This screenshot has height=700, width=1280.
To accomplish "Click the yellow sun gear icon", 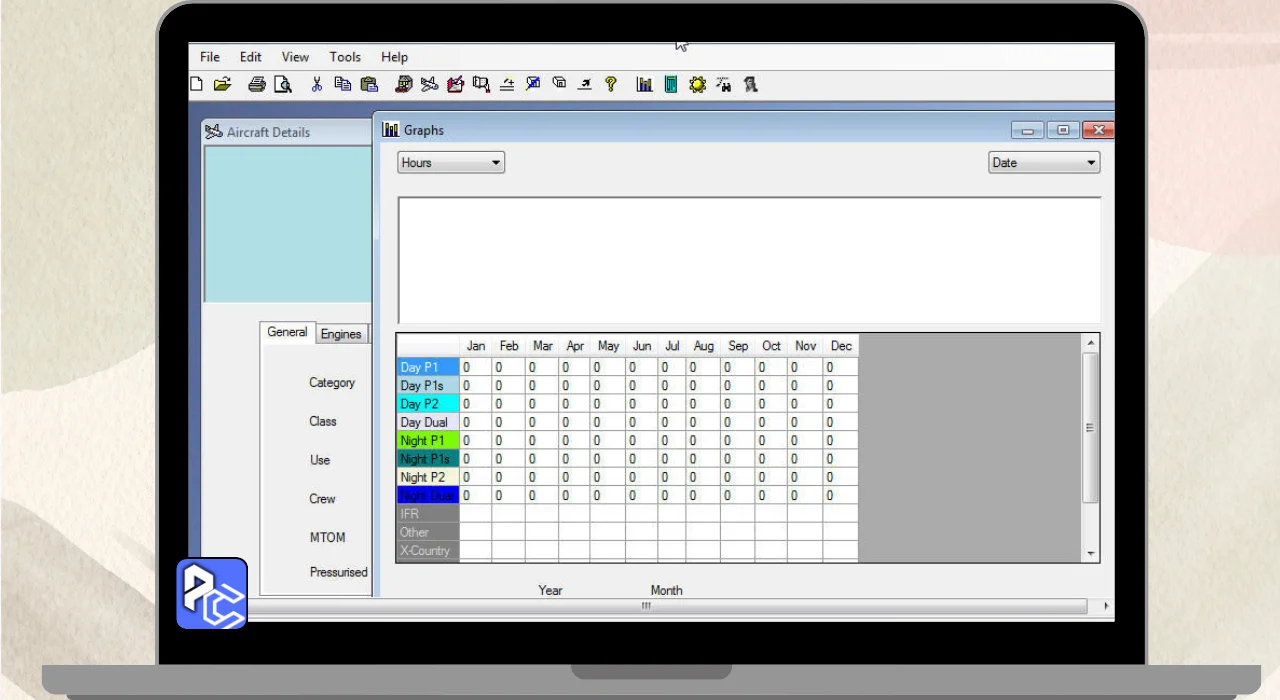I will 697,85.
